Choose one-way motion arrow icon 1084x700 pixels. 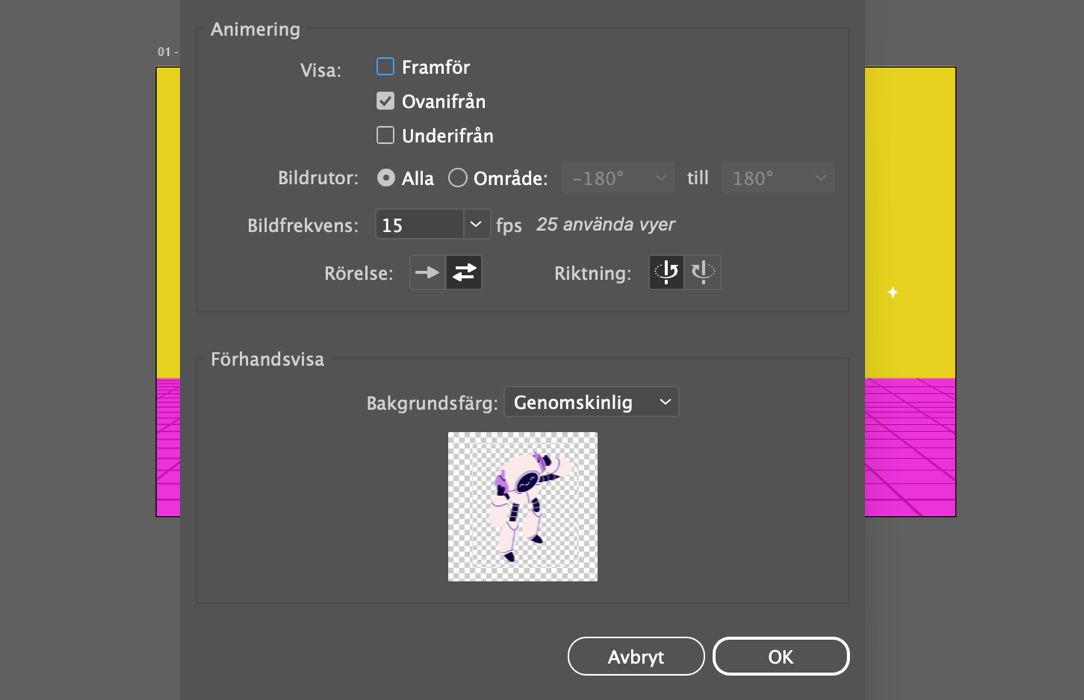coord(427,272)
